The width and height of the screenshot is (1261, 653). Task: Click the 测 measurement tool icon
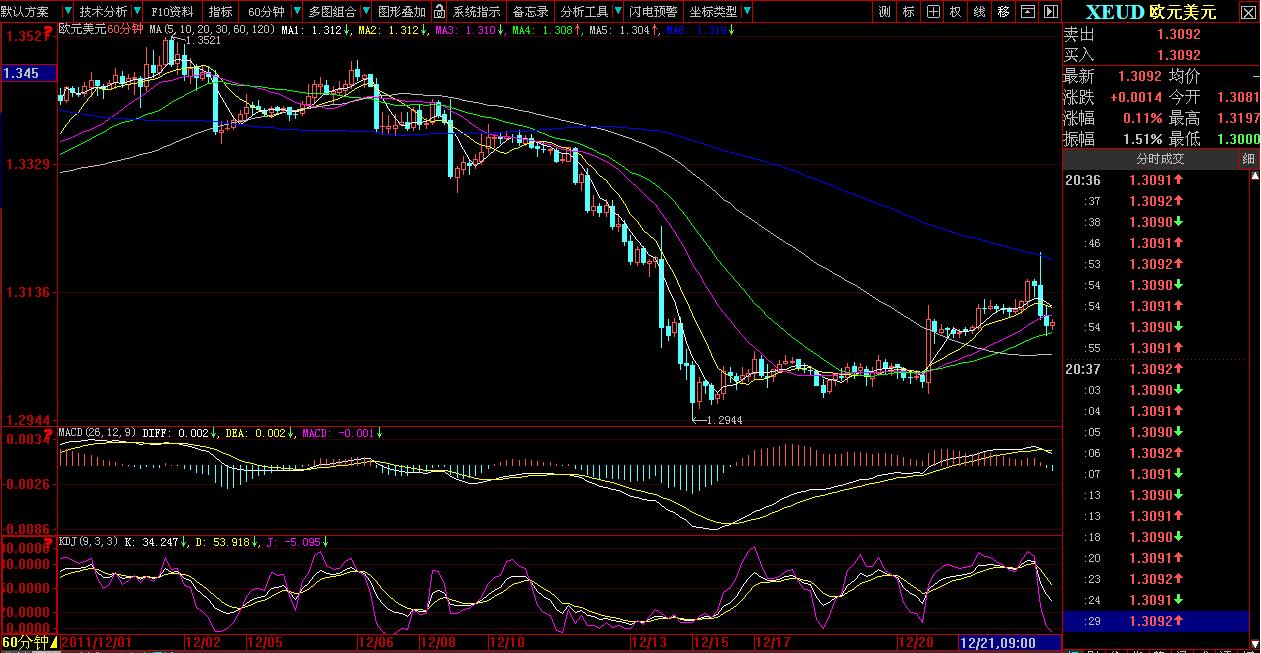885,12
